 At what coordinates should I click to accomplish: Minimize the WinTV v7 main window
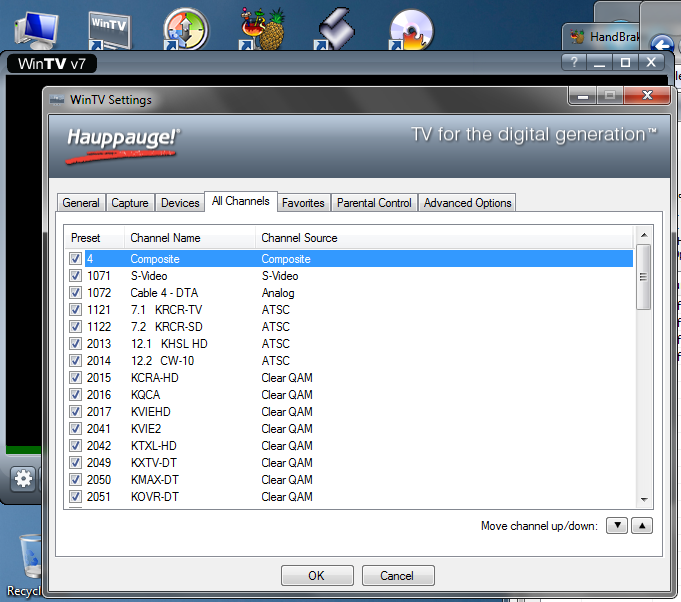click(599, 63)
